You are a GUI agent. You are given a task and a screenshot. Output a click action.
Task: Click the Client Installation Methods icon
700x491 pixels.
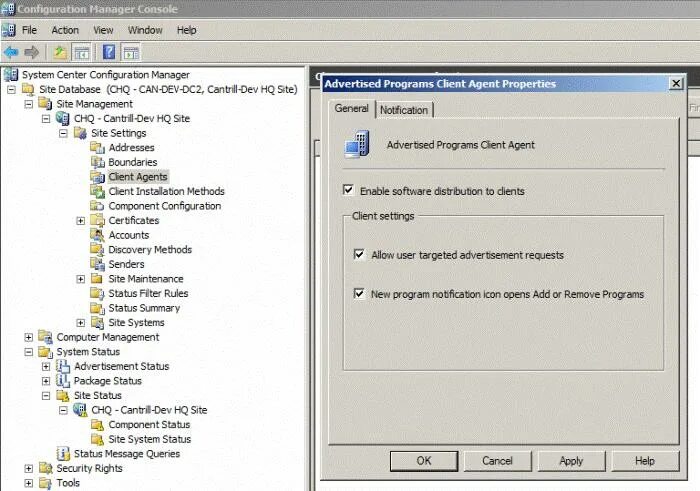click(97, 191)
